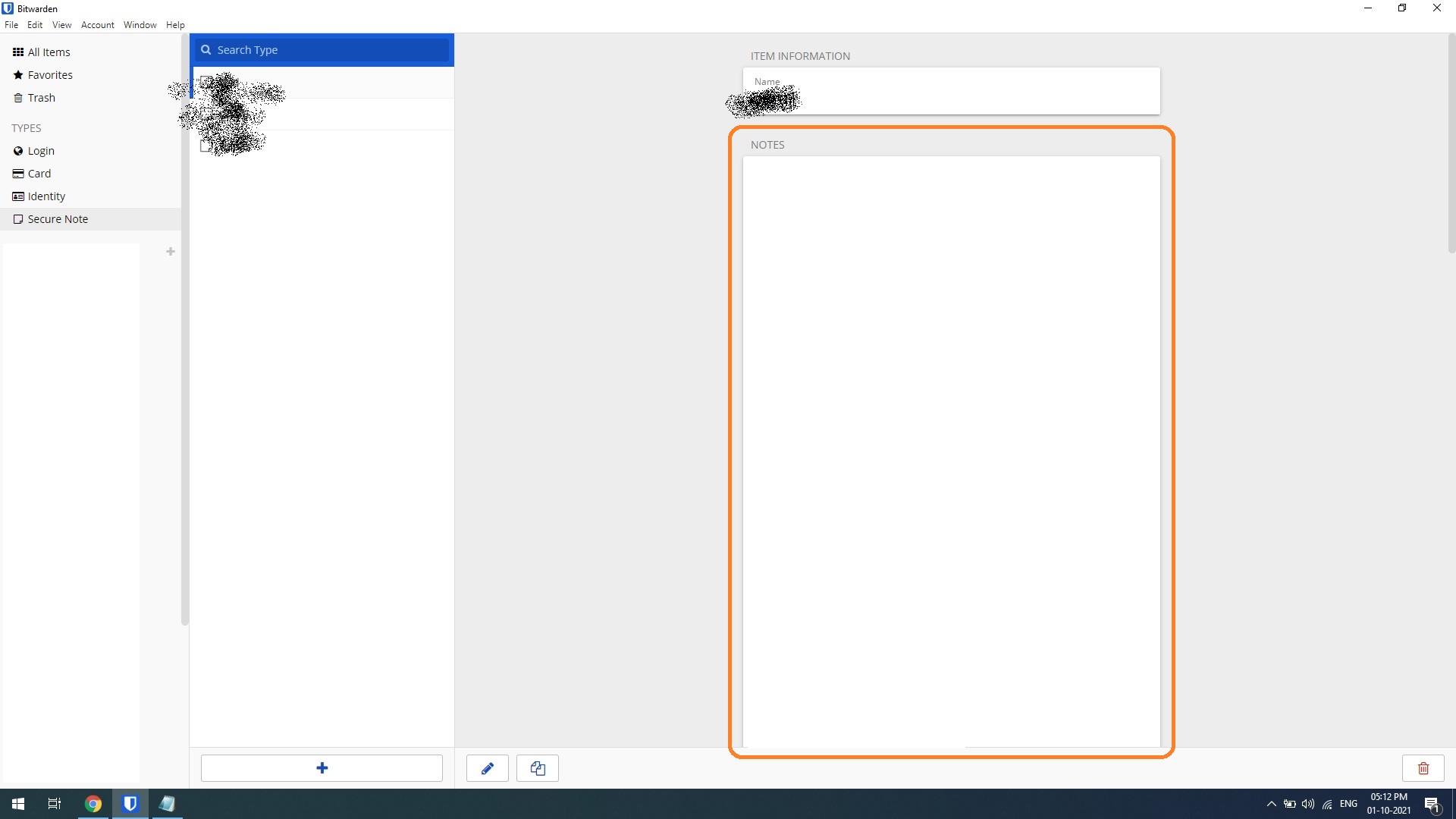Open the Edit menu

pyautogui.click(x=35, y=25)
